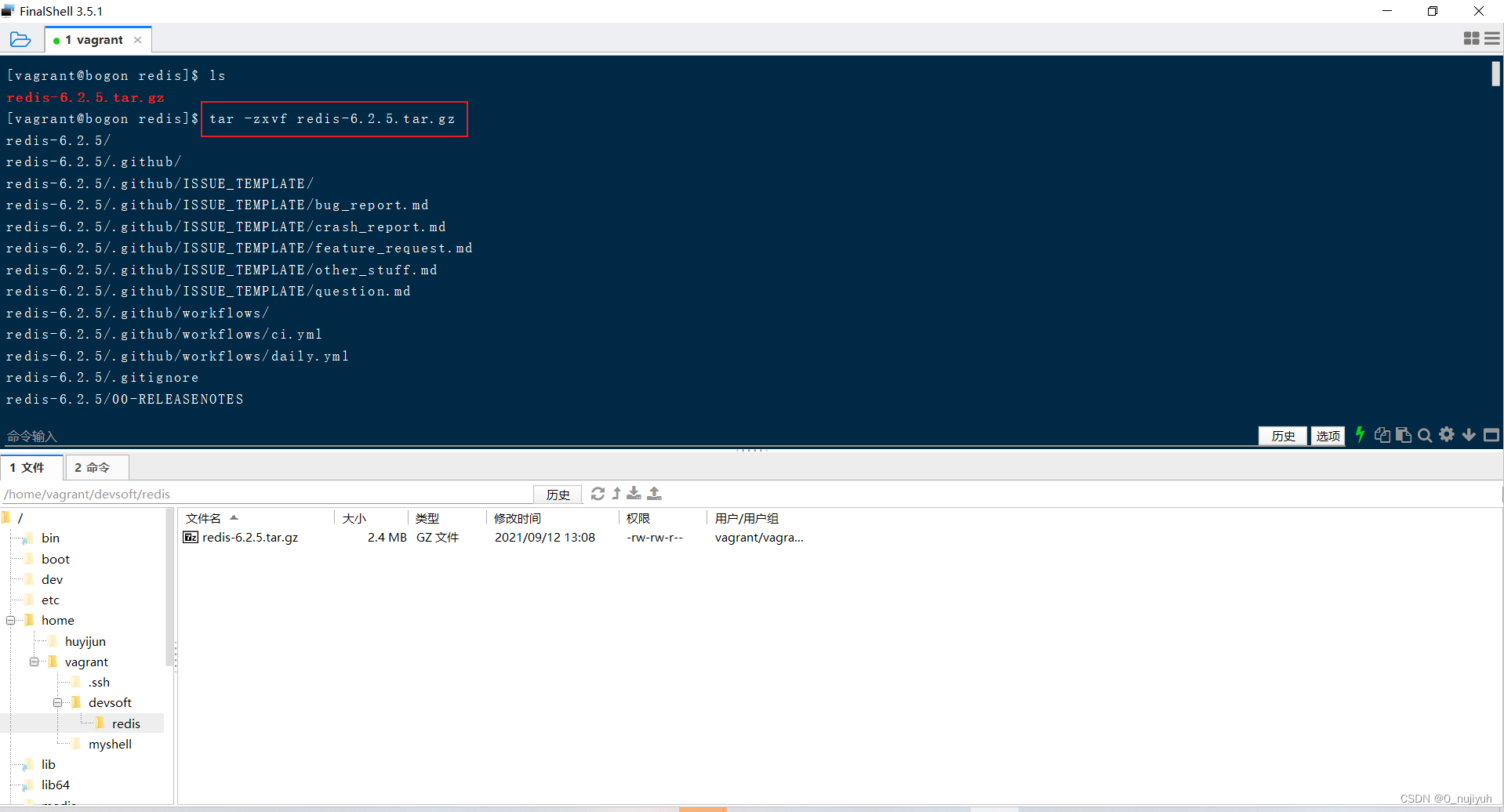This screenshot has width=1504, height=812.
Task: Select the redis-6.2.5.tar.gz file row
Action: [x=494, y=538]
